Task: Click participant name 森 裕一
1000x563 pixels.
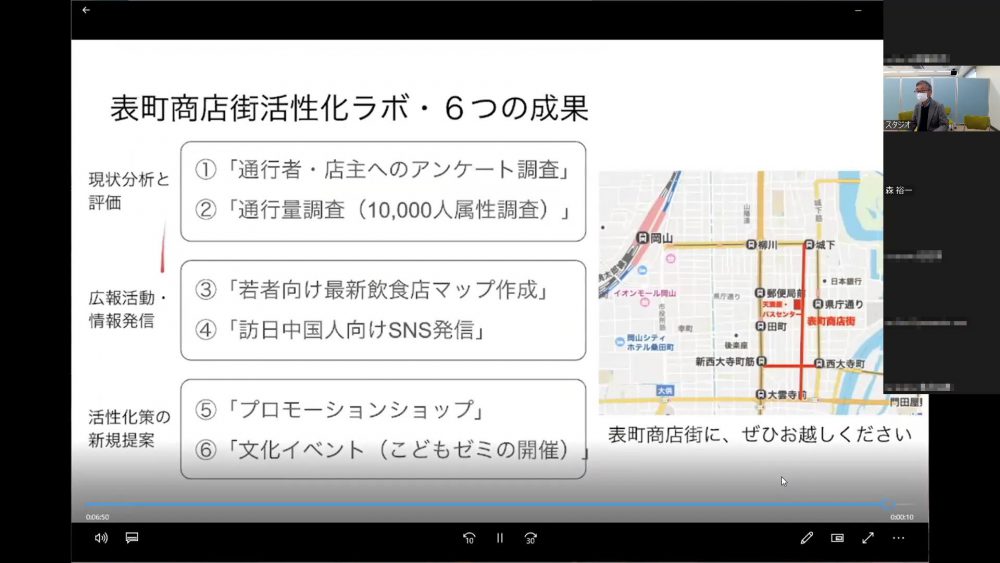Action: pos(899,190)
